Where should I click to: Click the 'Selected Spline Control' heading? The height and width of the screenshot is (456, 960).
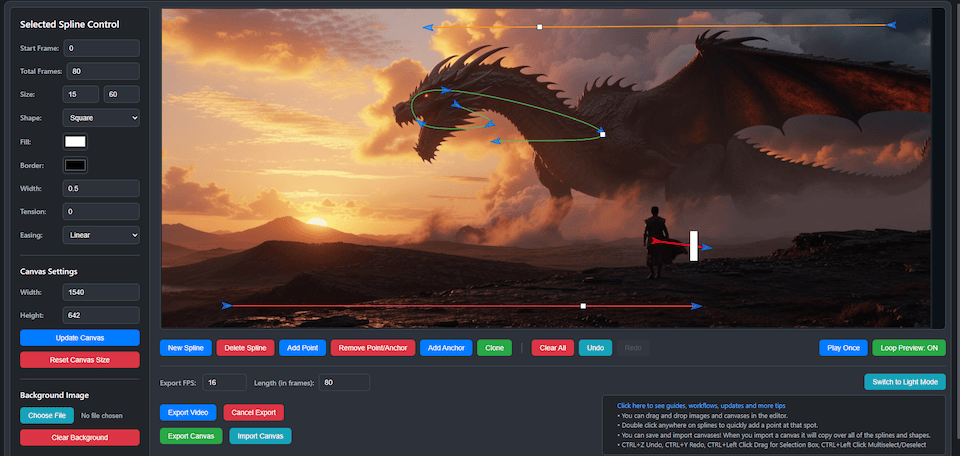(70, 24)
